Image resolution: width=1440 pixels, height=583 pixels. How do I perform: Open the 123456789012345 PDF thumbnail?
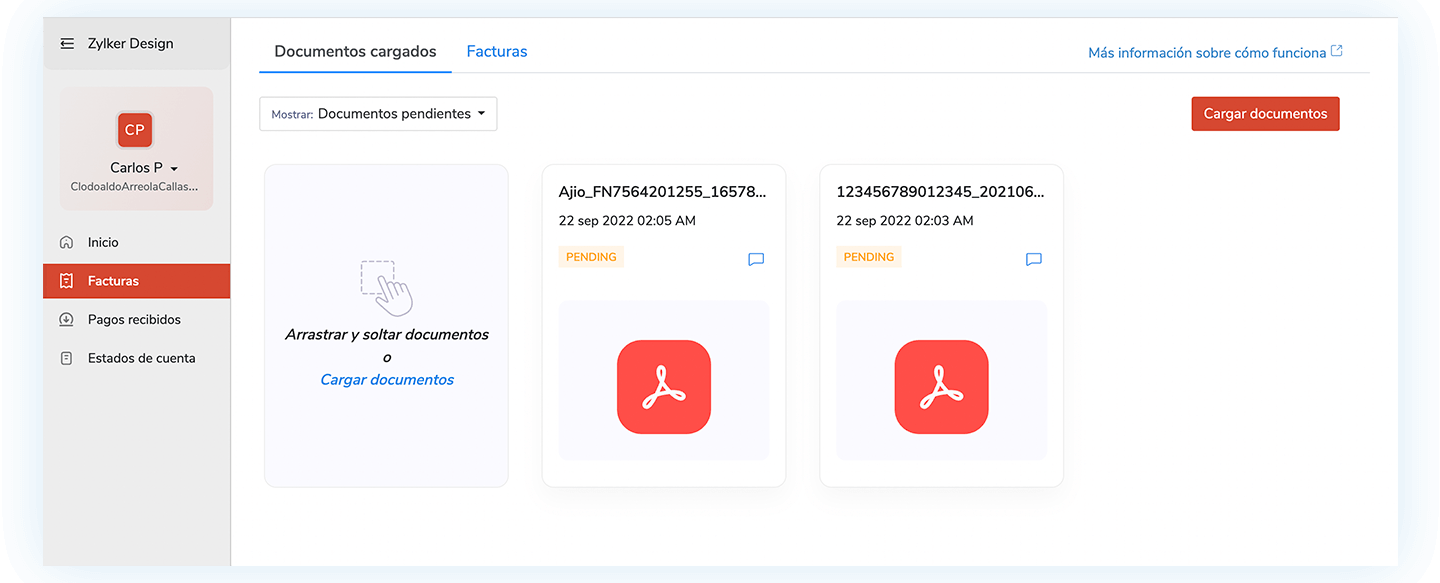941,387
